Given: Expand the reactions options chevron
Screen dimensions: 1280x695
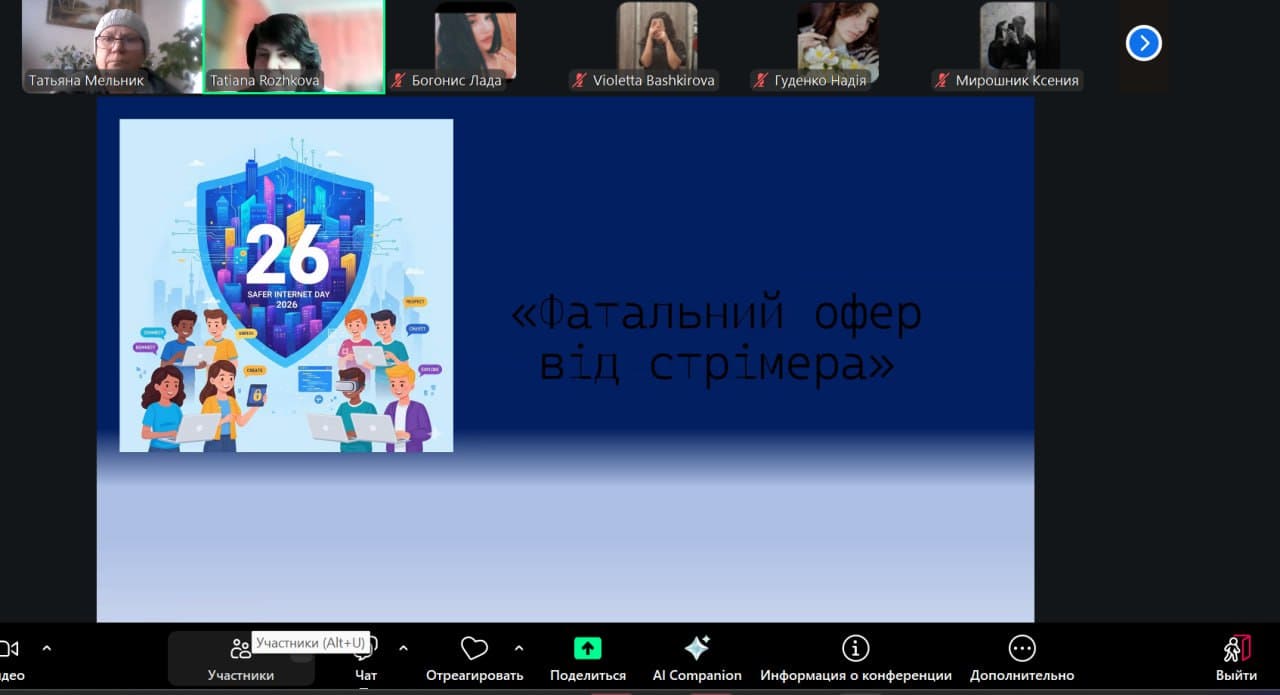Looking at the screenshot, I should (x=519, y=648).
